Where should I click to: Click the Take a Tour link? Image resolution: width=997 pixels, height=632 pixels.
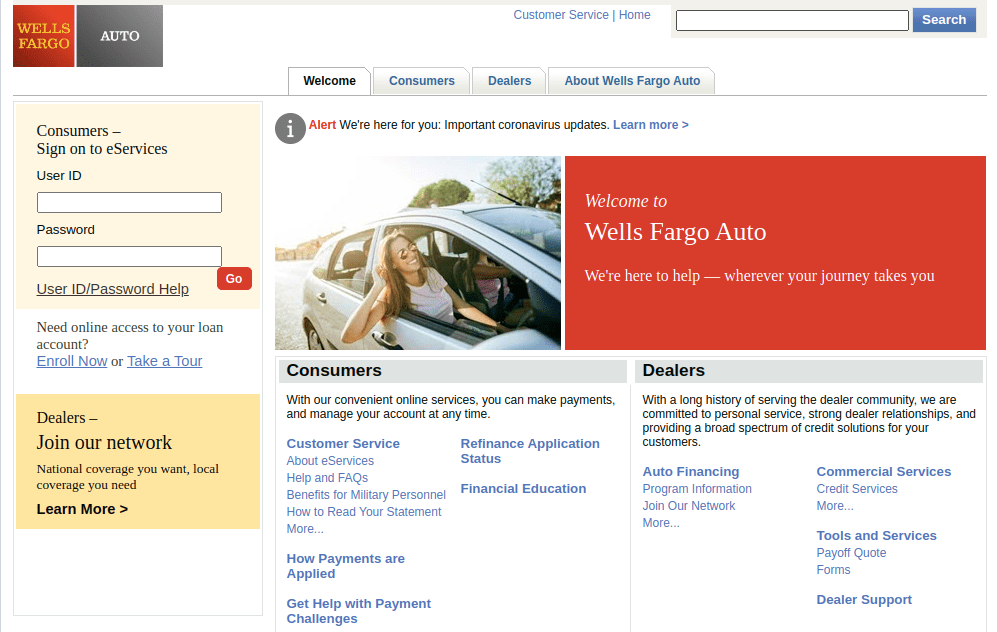(165, 361)
